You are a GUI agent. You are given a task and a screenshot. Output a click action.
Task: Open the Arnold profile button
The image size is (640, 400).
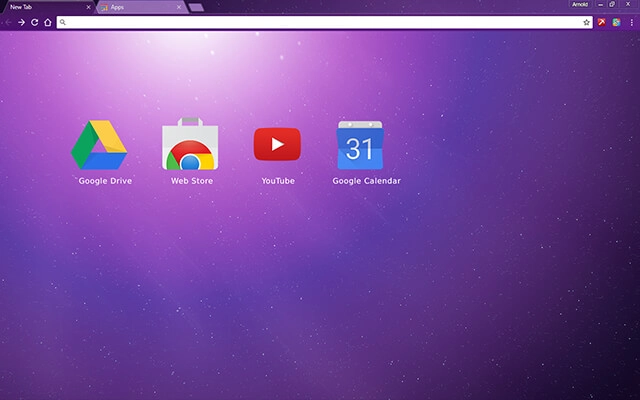tap(580, 4)
